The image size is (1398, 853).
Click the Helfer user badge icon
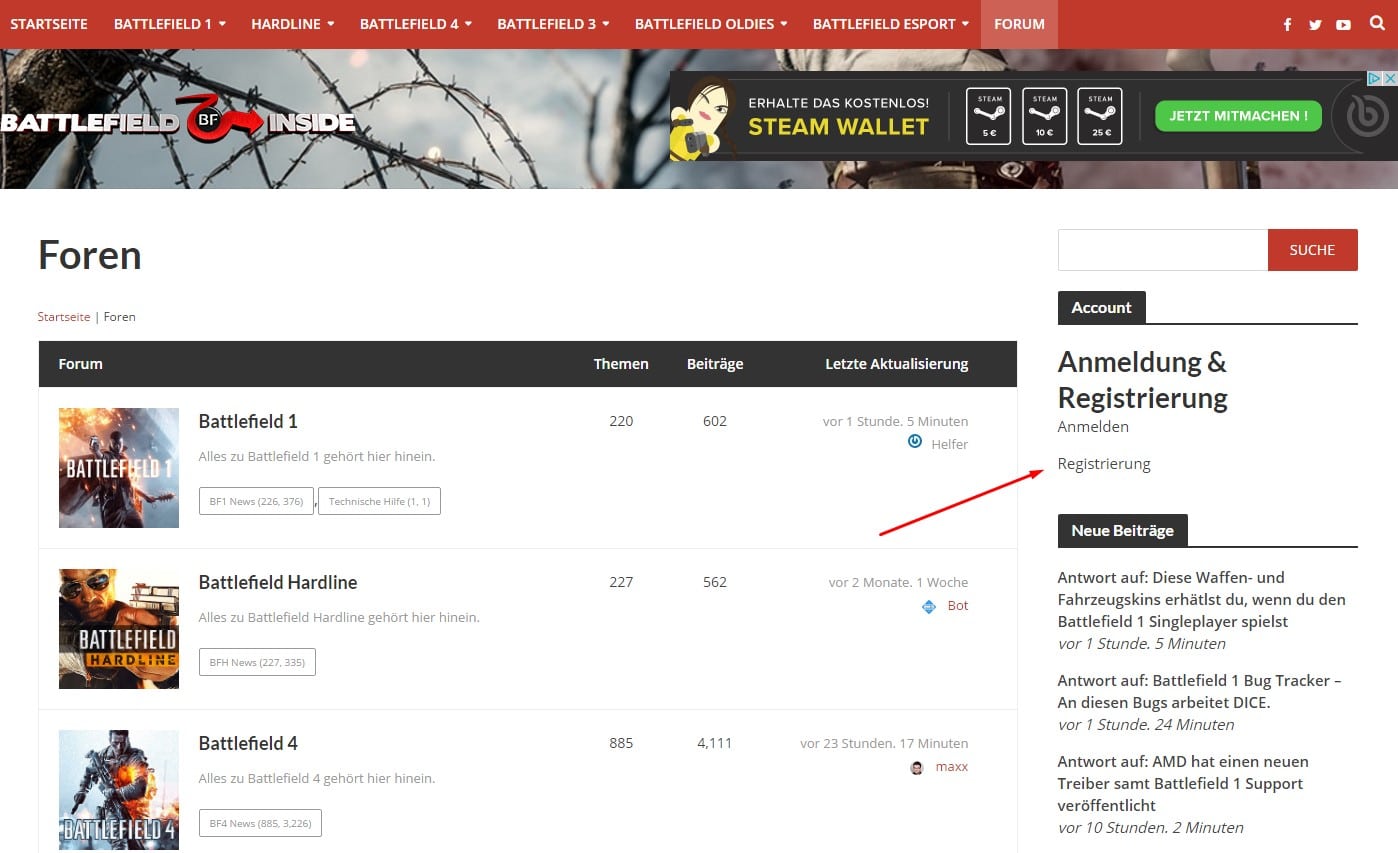click(914, 443)
